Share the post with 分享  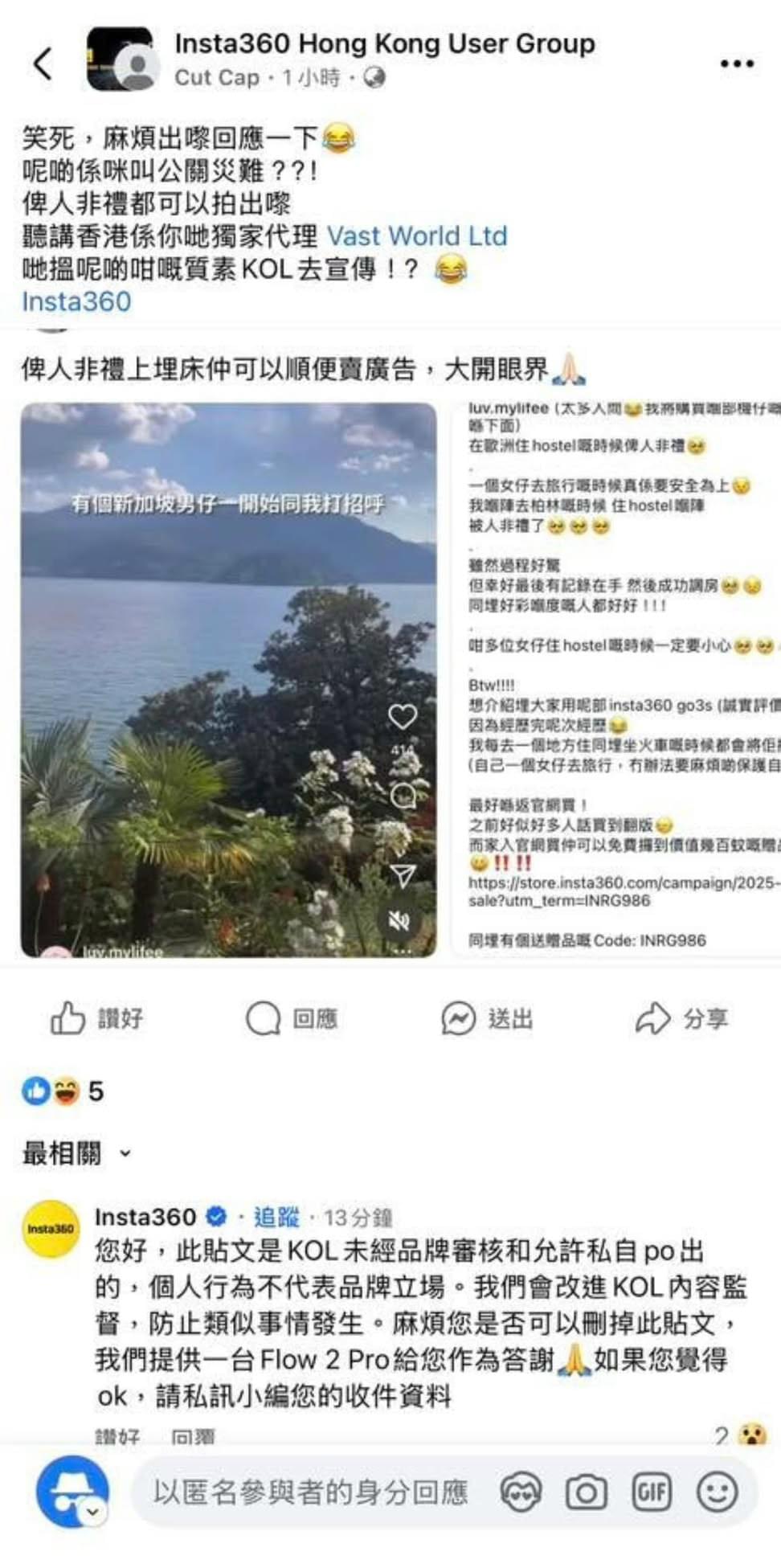(681, 1018)
